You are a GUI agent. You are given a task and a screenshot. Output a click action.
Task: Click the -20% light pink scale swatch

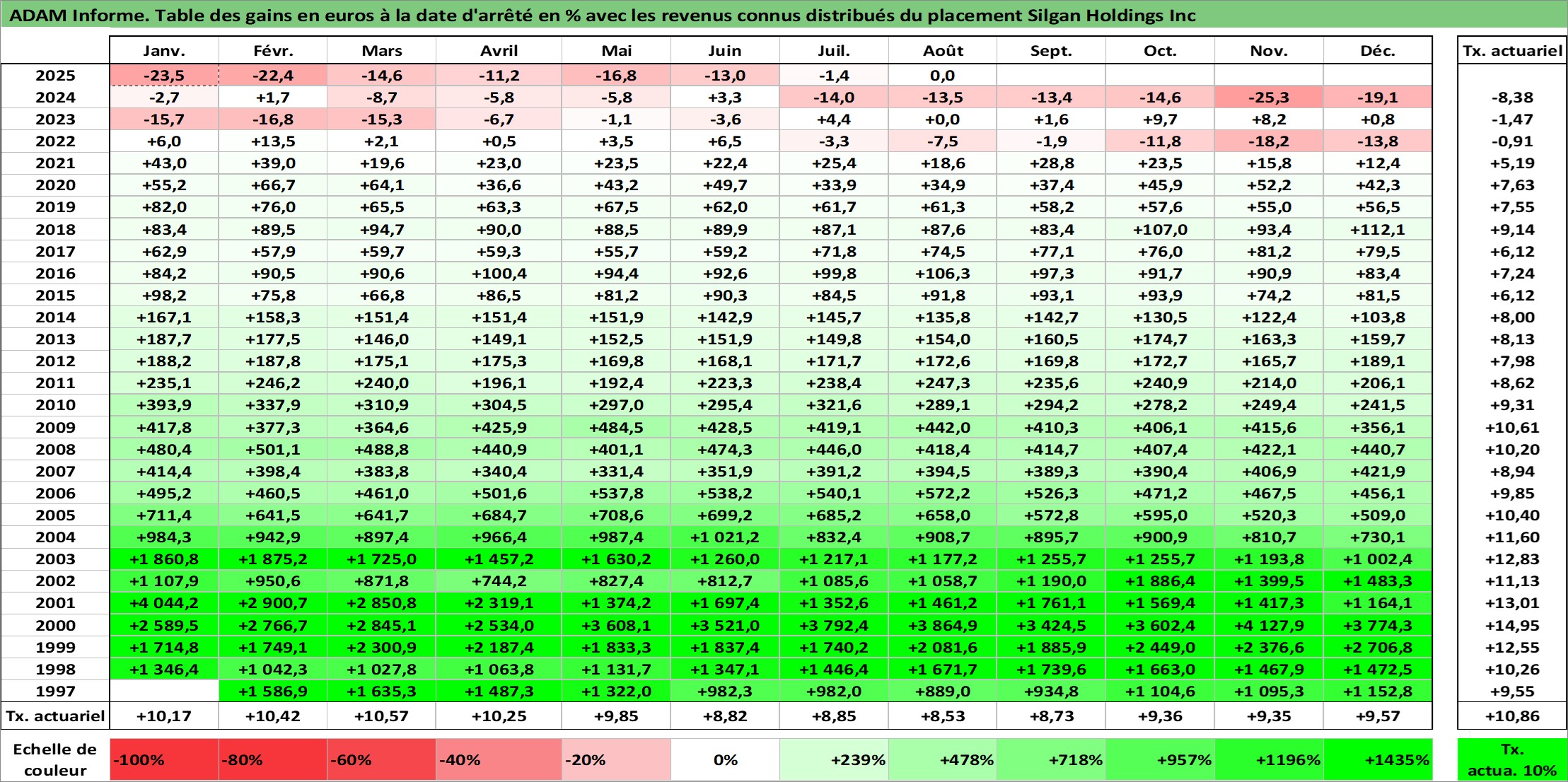pos(616,759)
